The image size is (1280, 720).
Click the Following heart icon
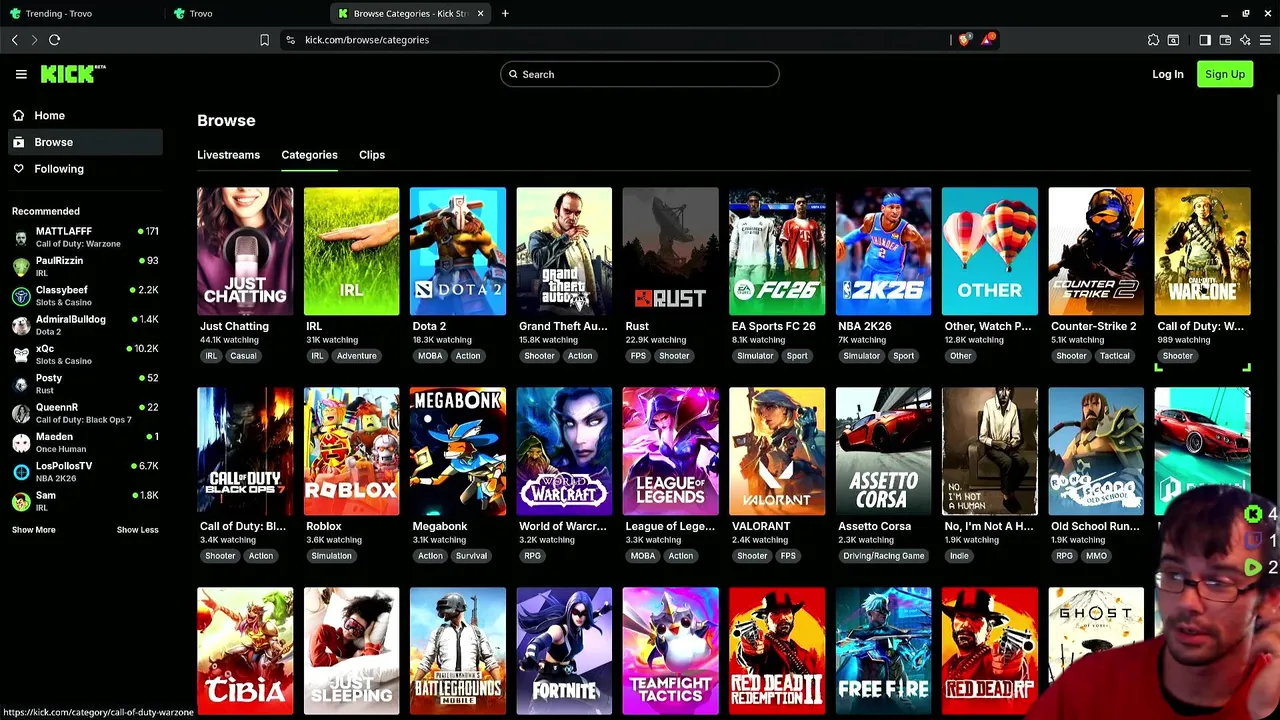point(18,169)
